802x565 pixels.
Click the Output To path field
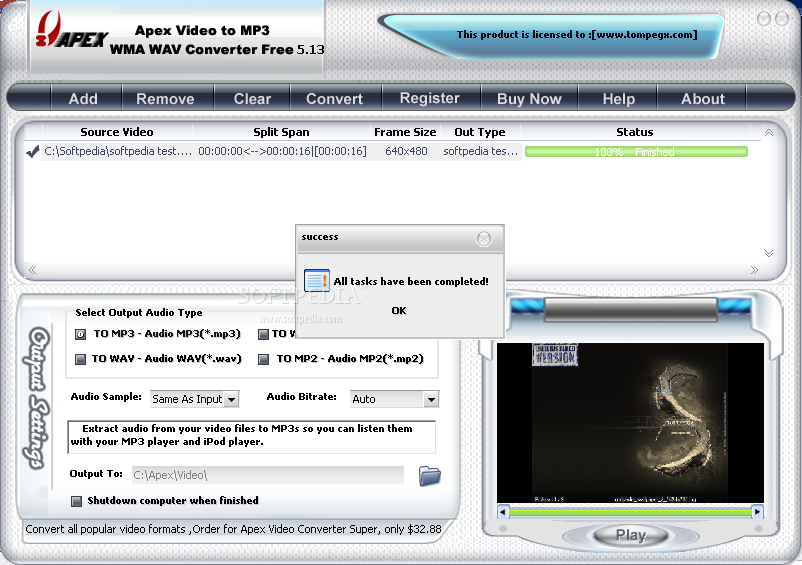pyautogui.click(x=268, y=475)
